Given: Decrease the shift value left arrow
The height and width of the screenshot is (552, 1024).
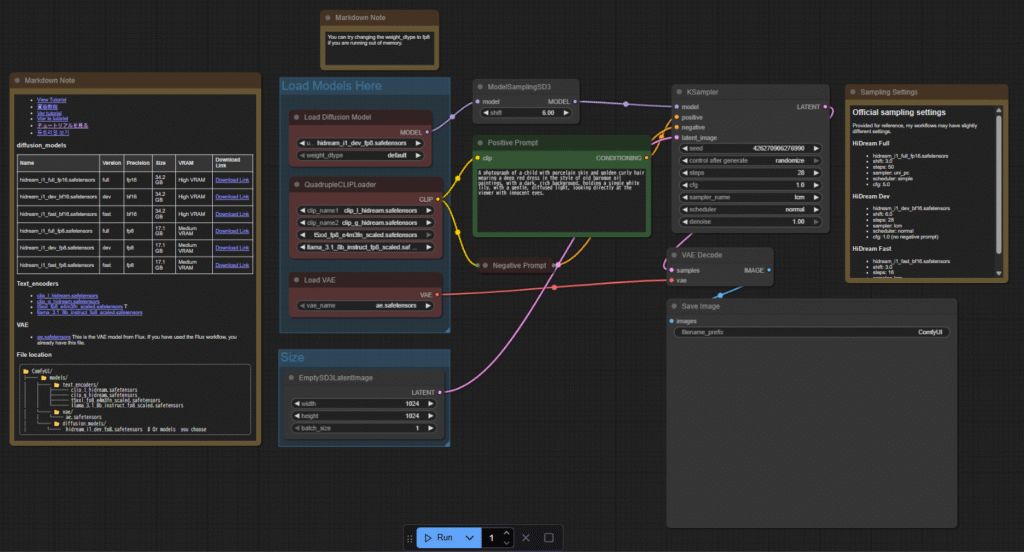Looking at the screenshot, I should click(486, 112).
